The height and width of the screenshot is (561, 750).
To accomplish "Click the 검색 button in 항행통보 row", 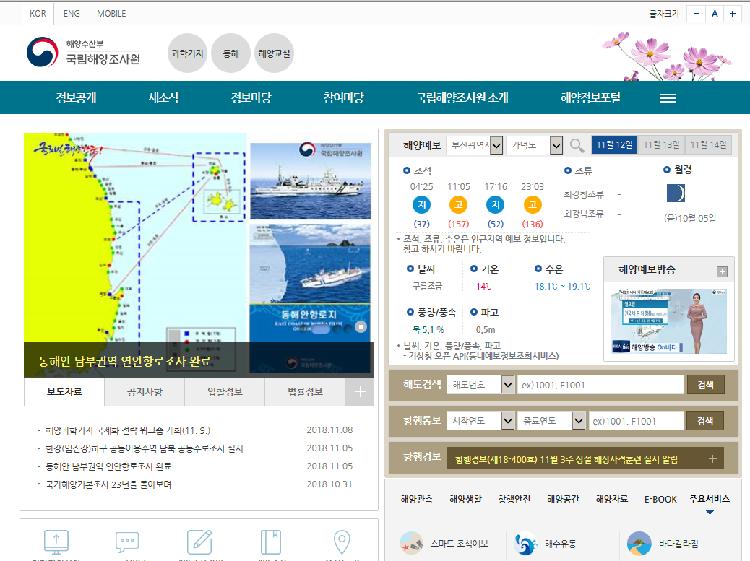I will pyautogui.click(x=705, y=421).
